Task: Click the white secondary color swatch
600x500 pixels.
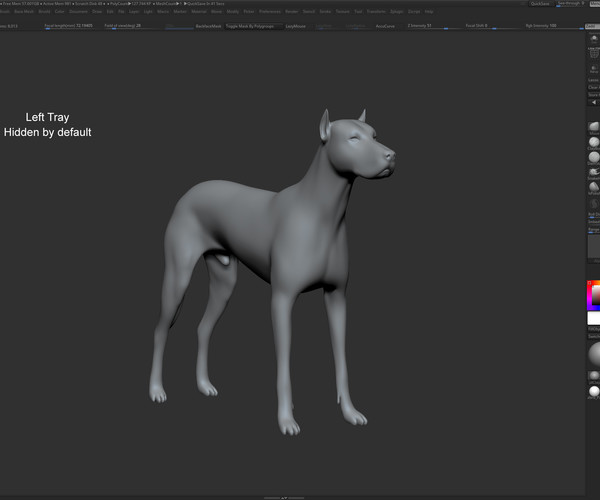Action: [x=594, y=318]
